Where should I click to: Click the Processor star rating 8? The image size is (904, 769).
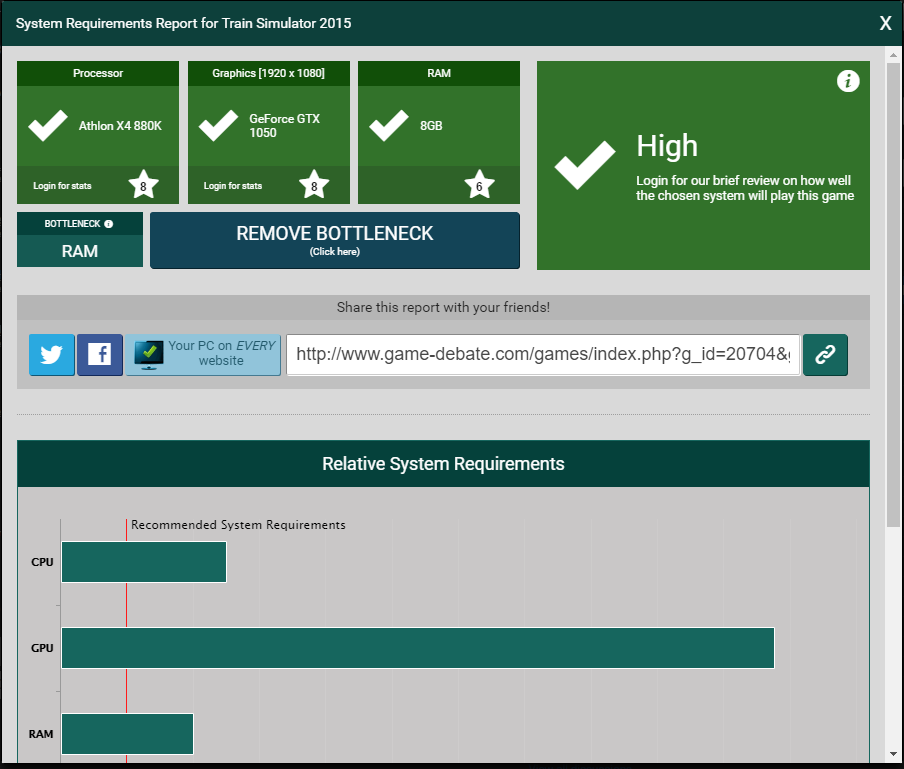[143, 185]
